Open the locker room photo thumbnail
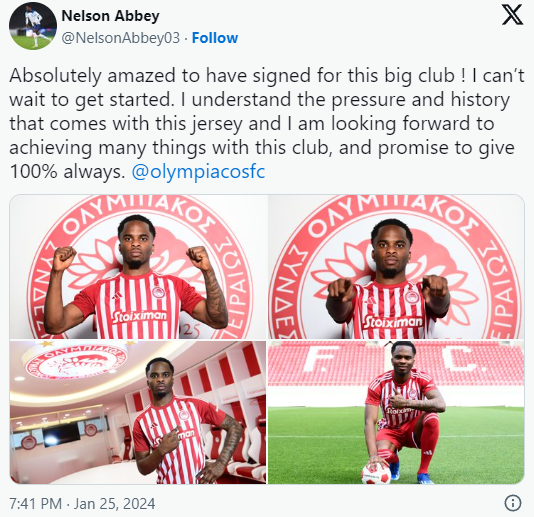Image resolution: width=534 pixels, height=517 pixels. pos(138,412)
